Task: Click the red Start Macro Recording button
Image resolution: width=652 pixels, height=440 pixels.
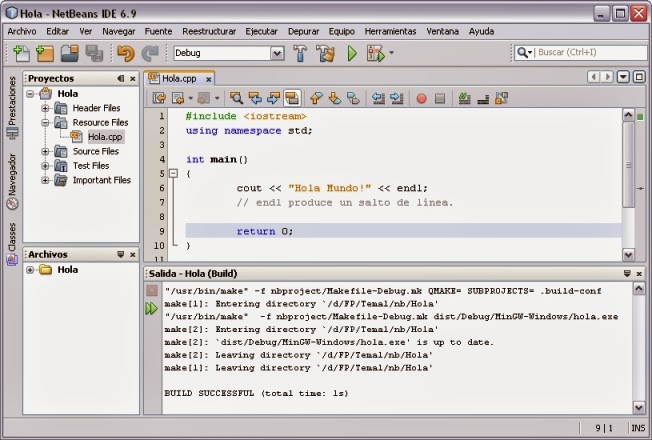Action: [421, 99]
